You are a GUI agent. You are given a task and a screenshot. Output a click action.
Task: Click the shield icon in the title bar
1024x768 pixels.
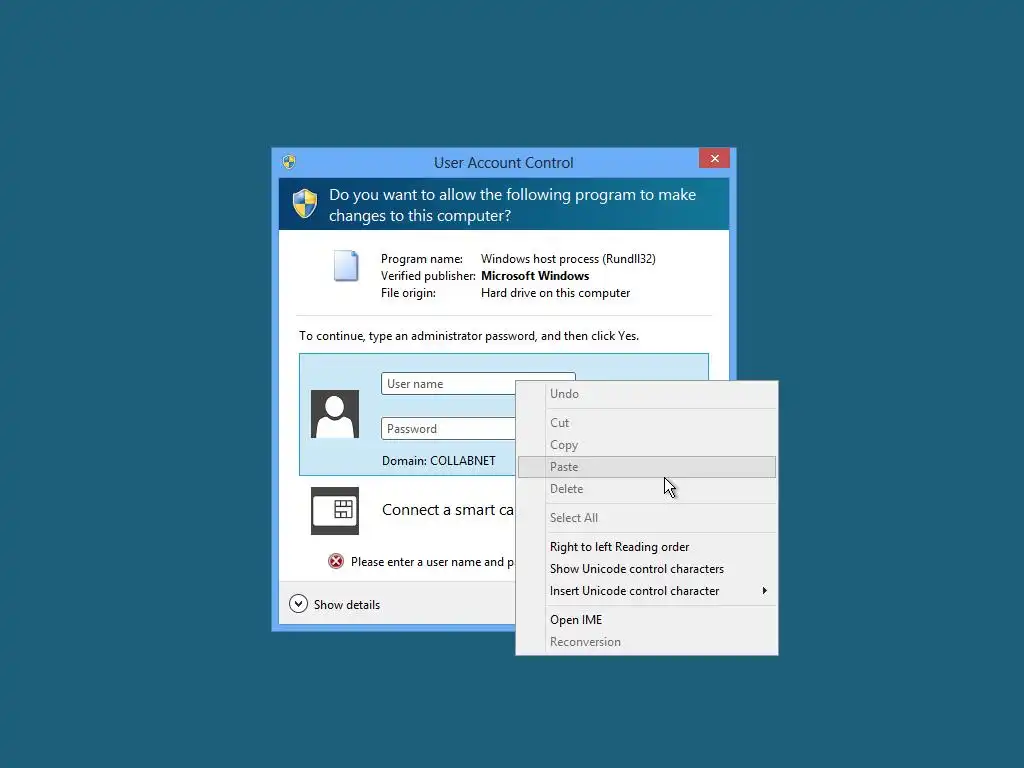(289, 162)
